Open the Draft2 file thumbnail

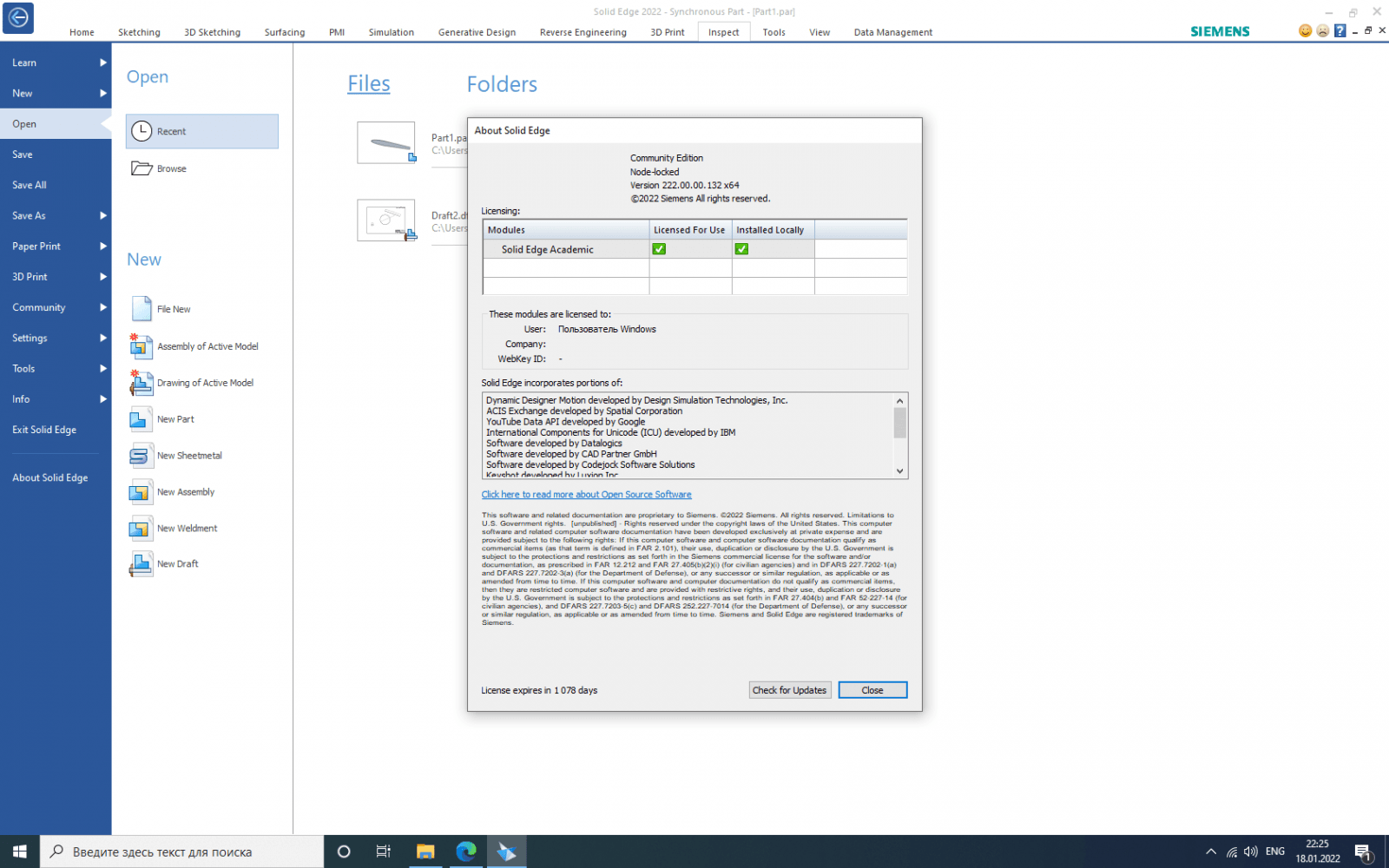tap(386, 220)
